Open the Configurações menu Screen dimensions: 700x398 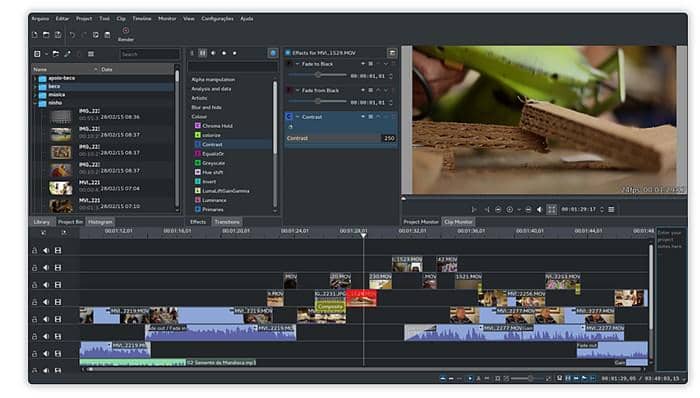click(217, 19)
